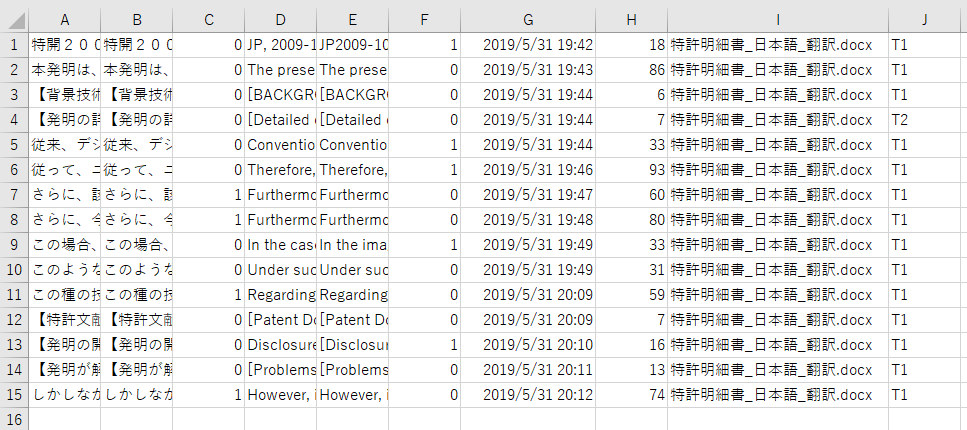967x430 pixels.
Task: Click row header 12
Action: pyautogui.click(x=14, y=320)
